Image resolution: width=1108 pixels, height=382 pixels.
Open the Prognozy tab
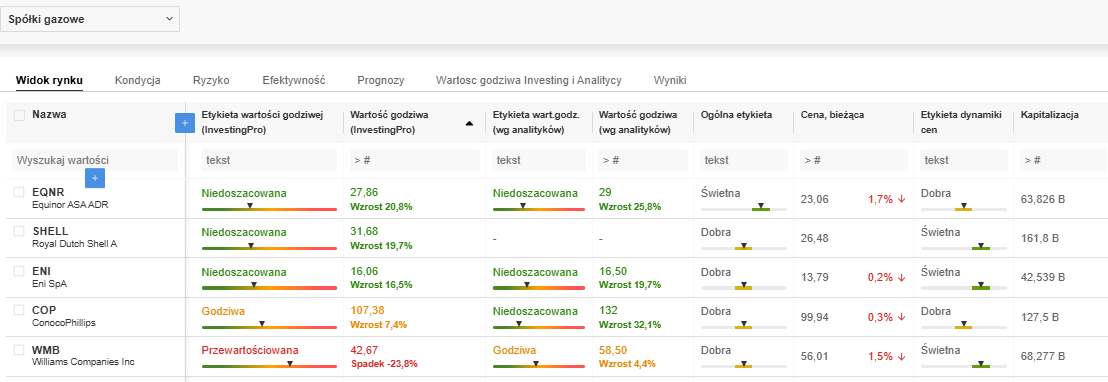[x=381, y=80]
